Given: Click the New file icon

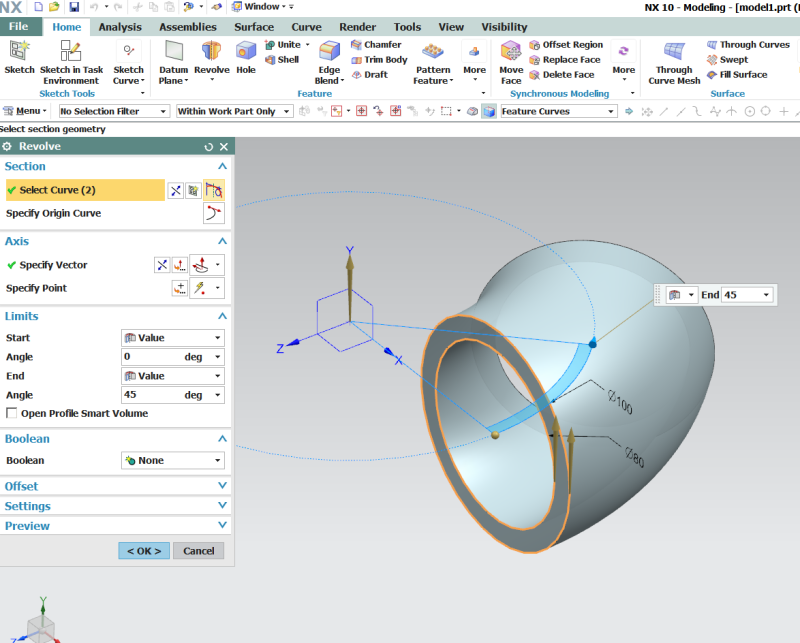Looking at the screenshot, I should point(39,7).
